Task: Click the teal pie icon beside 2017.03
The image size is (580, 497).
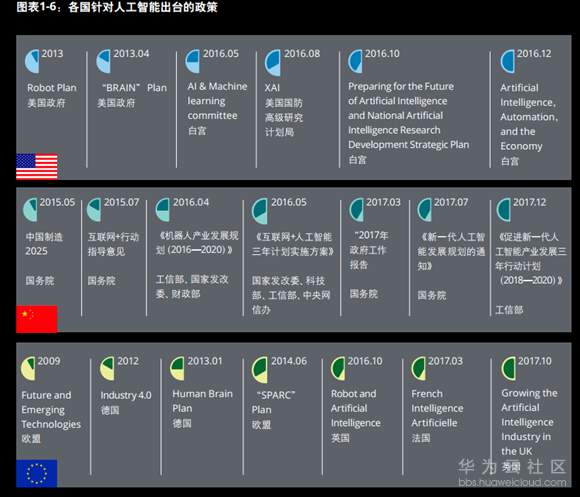Action: pos(357,209)
